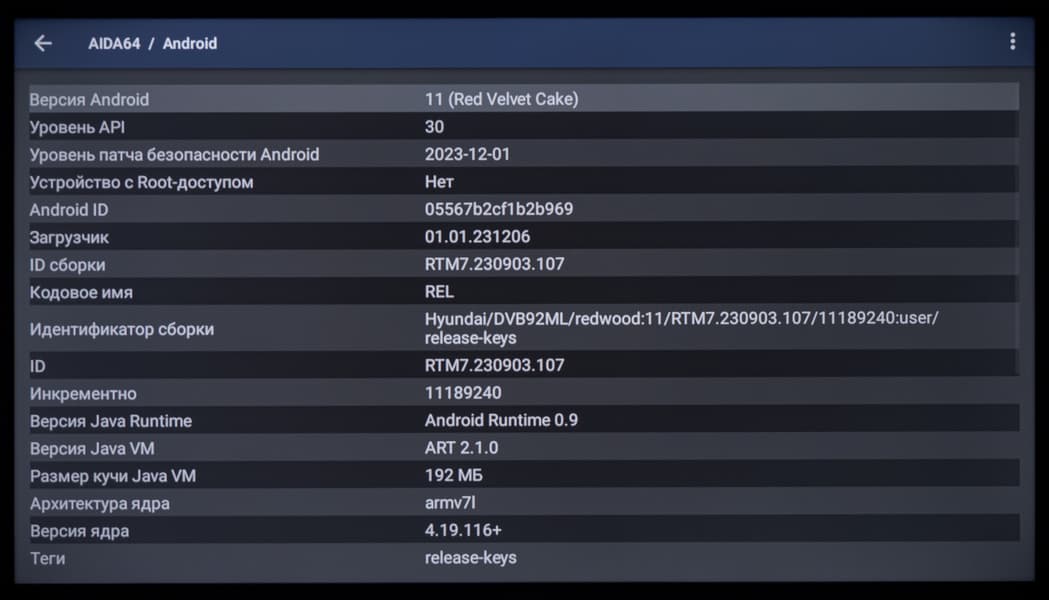Click the API level value 30
This screenshot has height=600, width=1049.
point(434,126)
